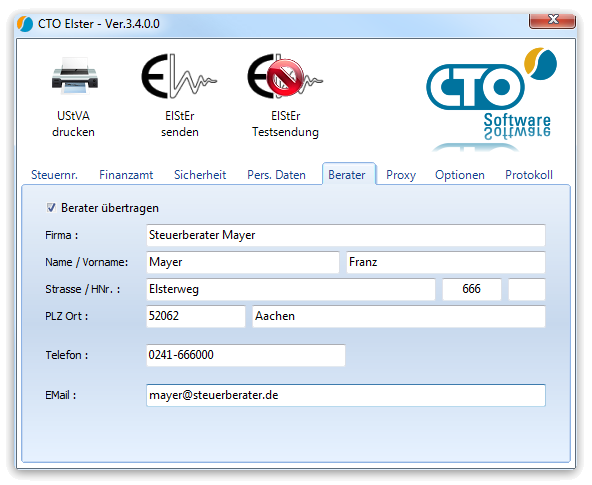Viewport: 592px width, 485px height.
Task: Click the Vorname field containing Franz
Action: pos(446,262)
